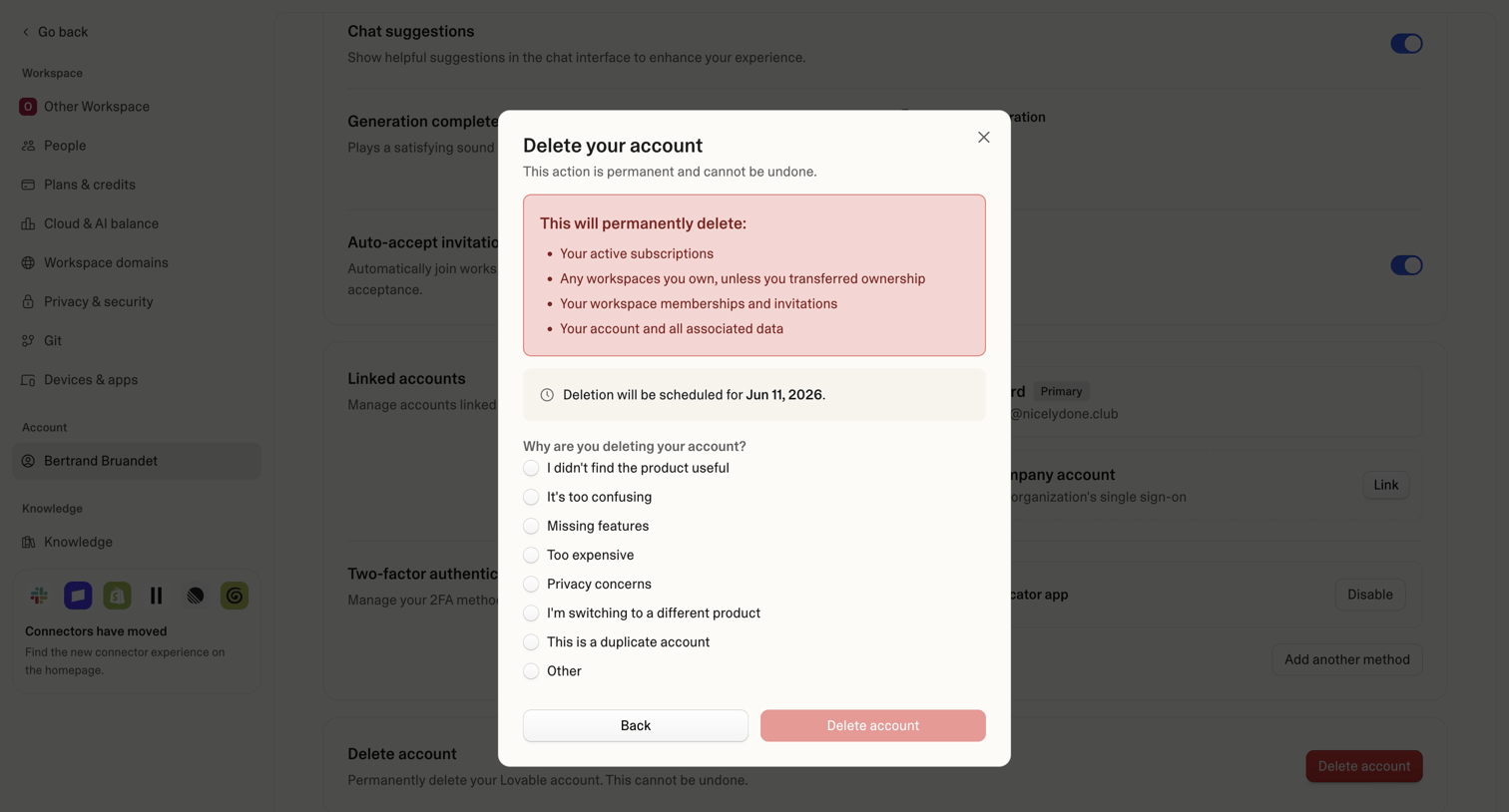Viewport: 1509px width, 812px height.
Task: Click the Privacy & security lock icon
Action: pyautogui.click(x=28, y=302)
